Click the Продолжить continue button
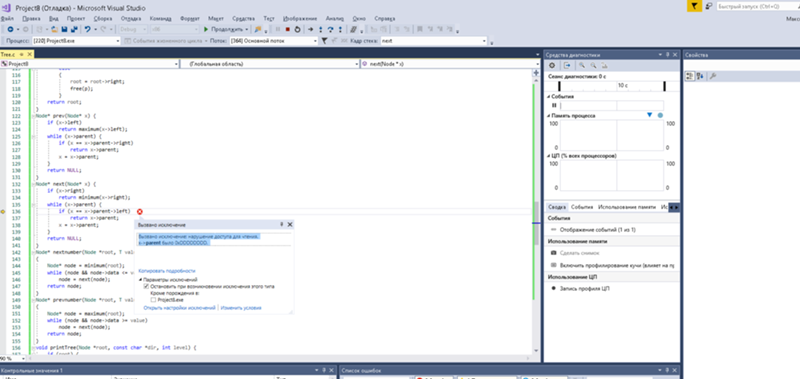 pos(222,30)
